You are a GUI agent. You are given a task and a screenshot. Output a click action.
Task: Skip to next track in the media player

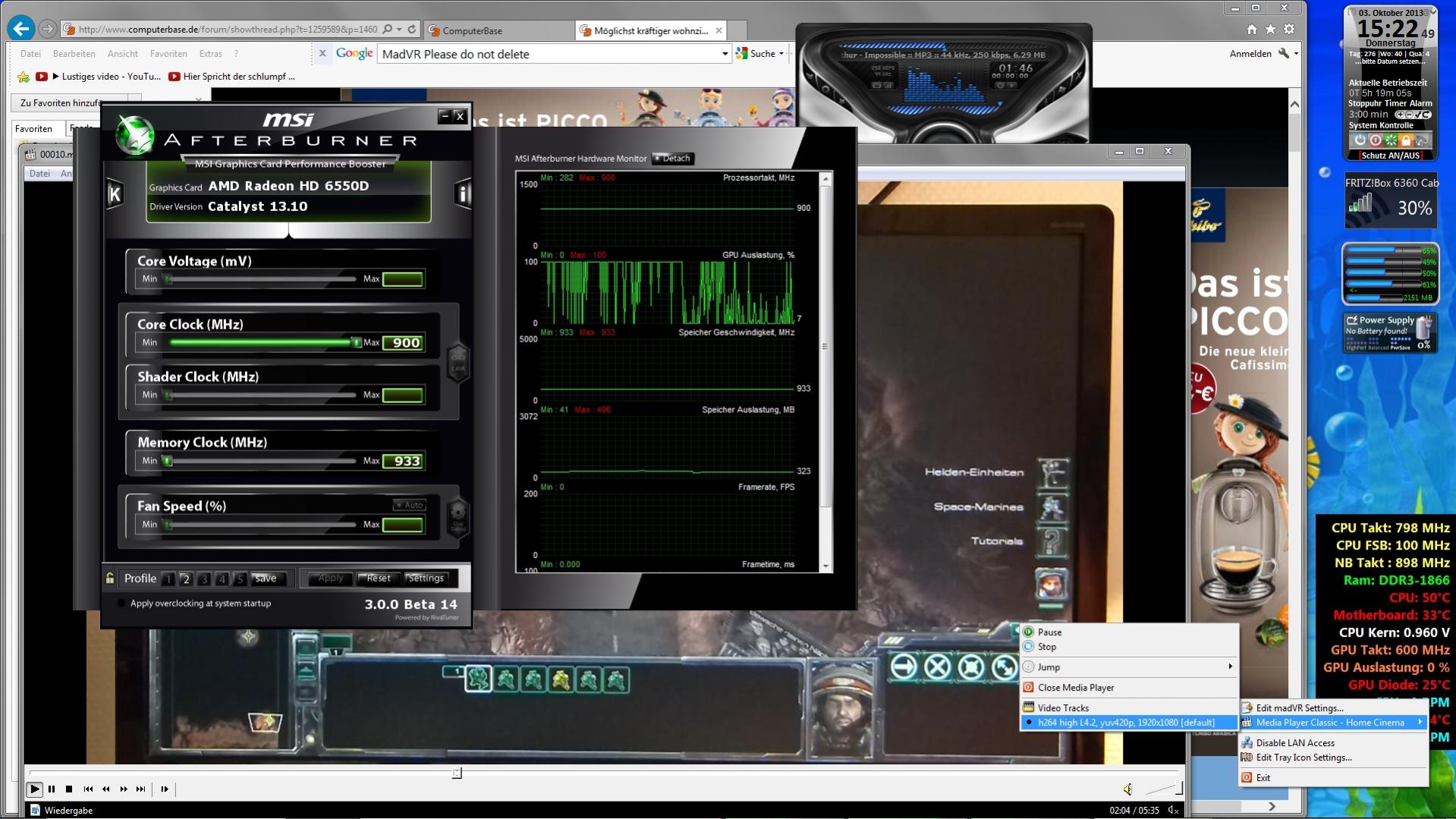pos(141,789)
